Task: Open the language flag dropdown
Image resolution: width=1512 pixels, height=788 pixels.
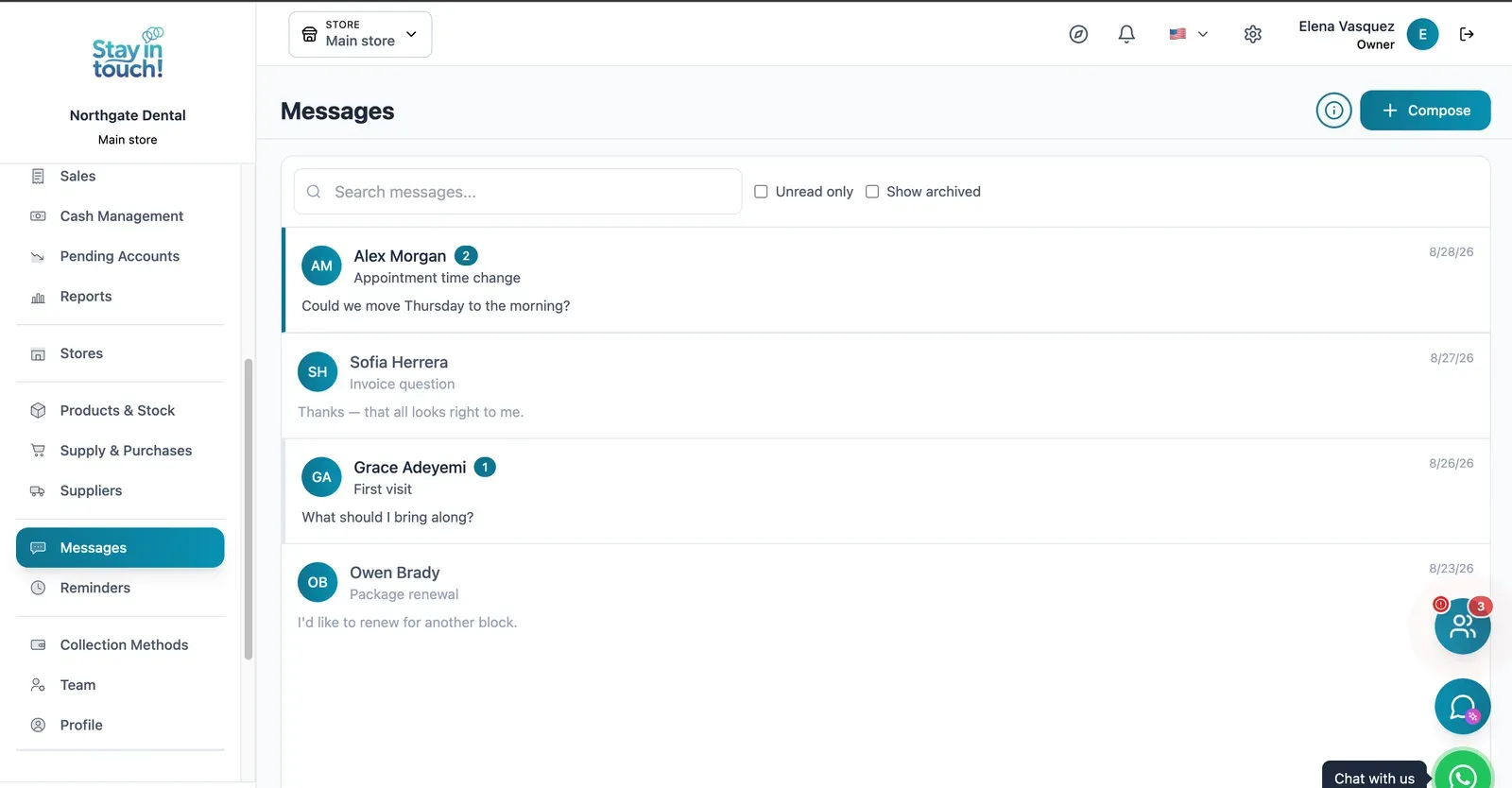Action: 1188,34
